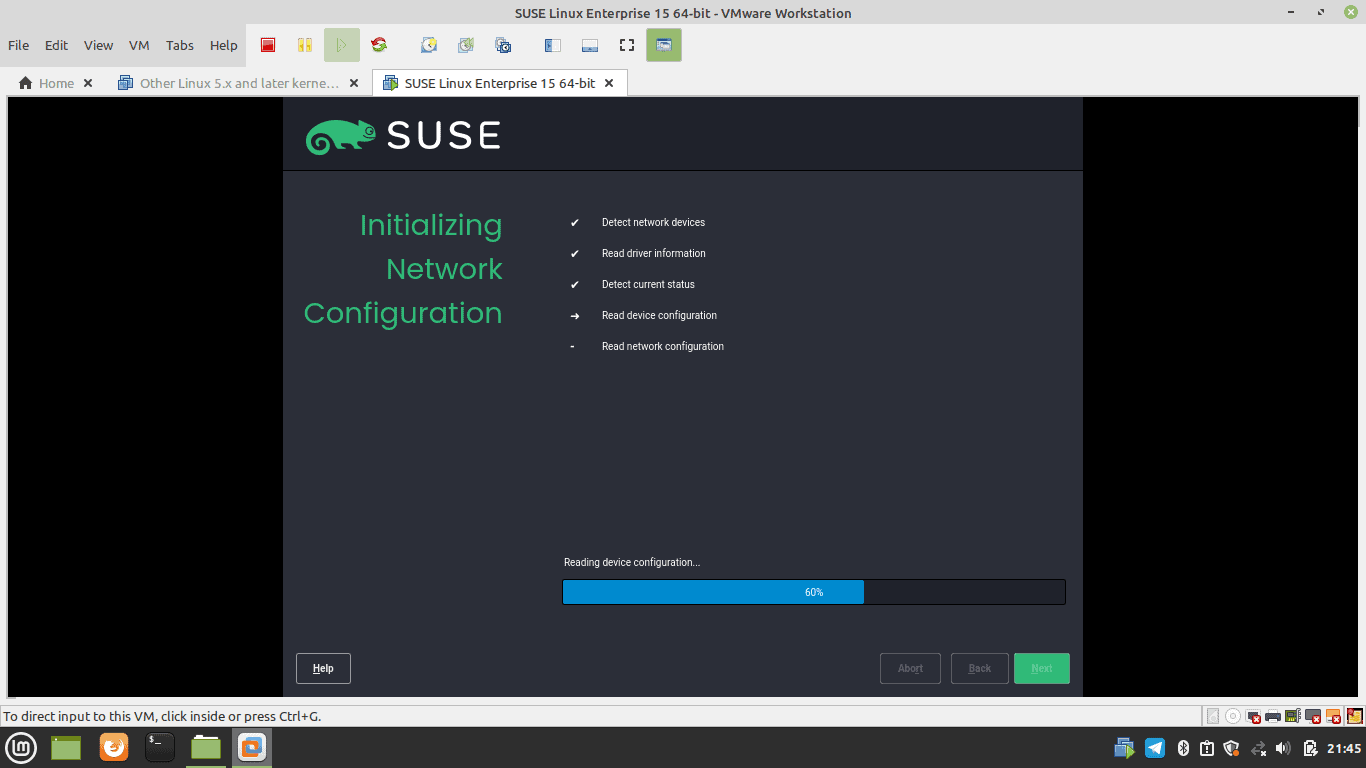Open the Bluetooth tray icon
1366x768 pixels.
tap(1182, 748)
